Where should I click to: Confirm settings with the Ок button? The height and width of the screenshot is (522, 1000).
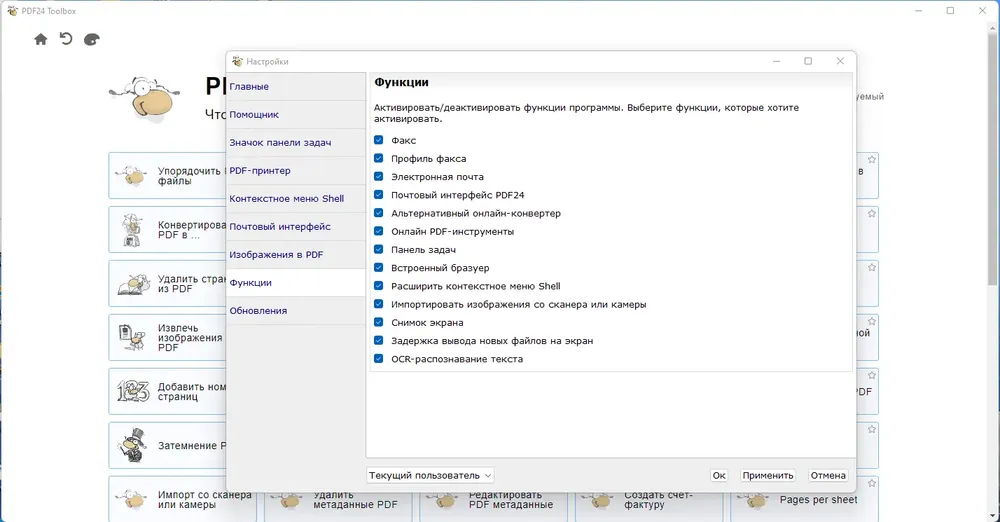719,475
